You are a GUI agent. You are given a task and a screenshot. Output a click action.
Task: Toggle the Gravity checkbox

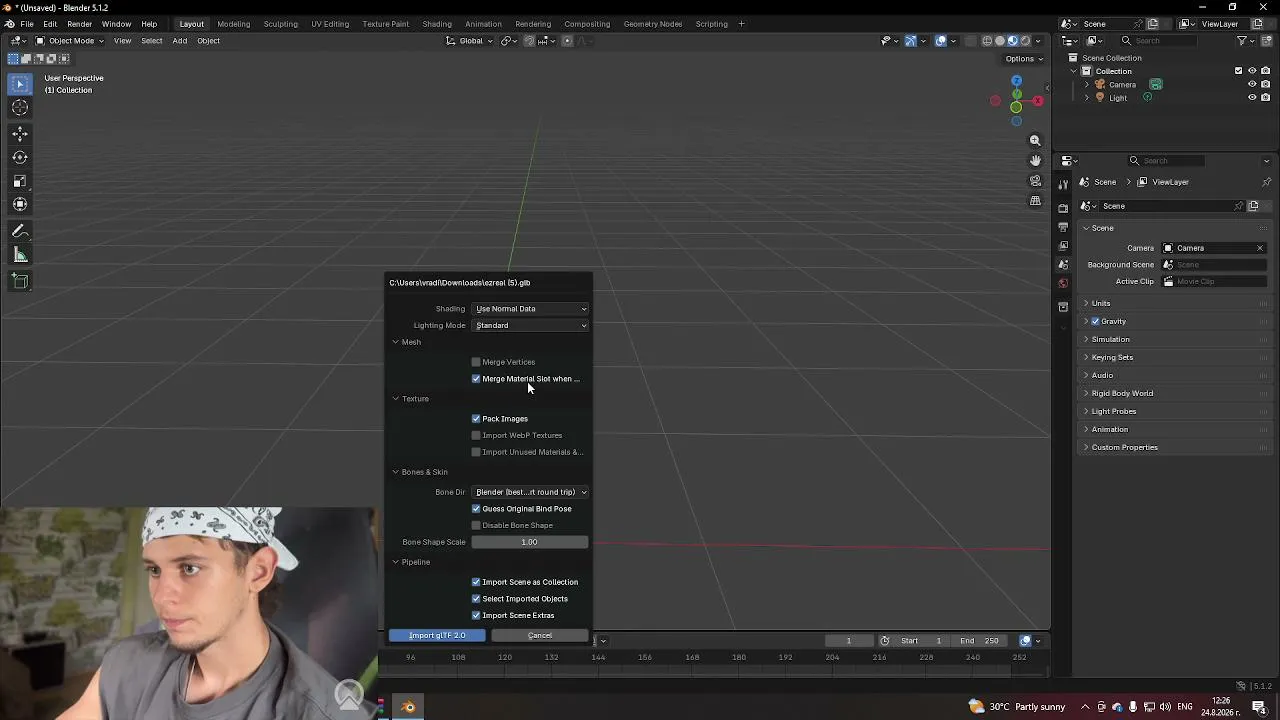point(1095,322)
